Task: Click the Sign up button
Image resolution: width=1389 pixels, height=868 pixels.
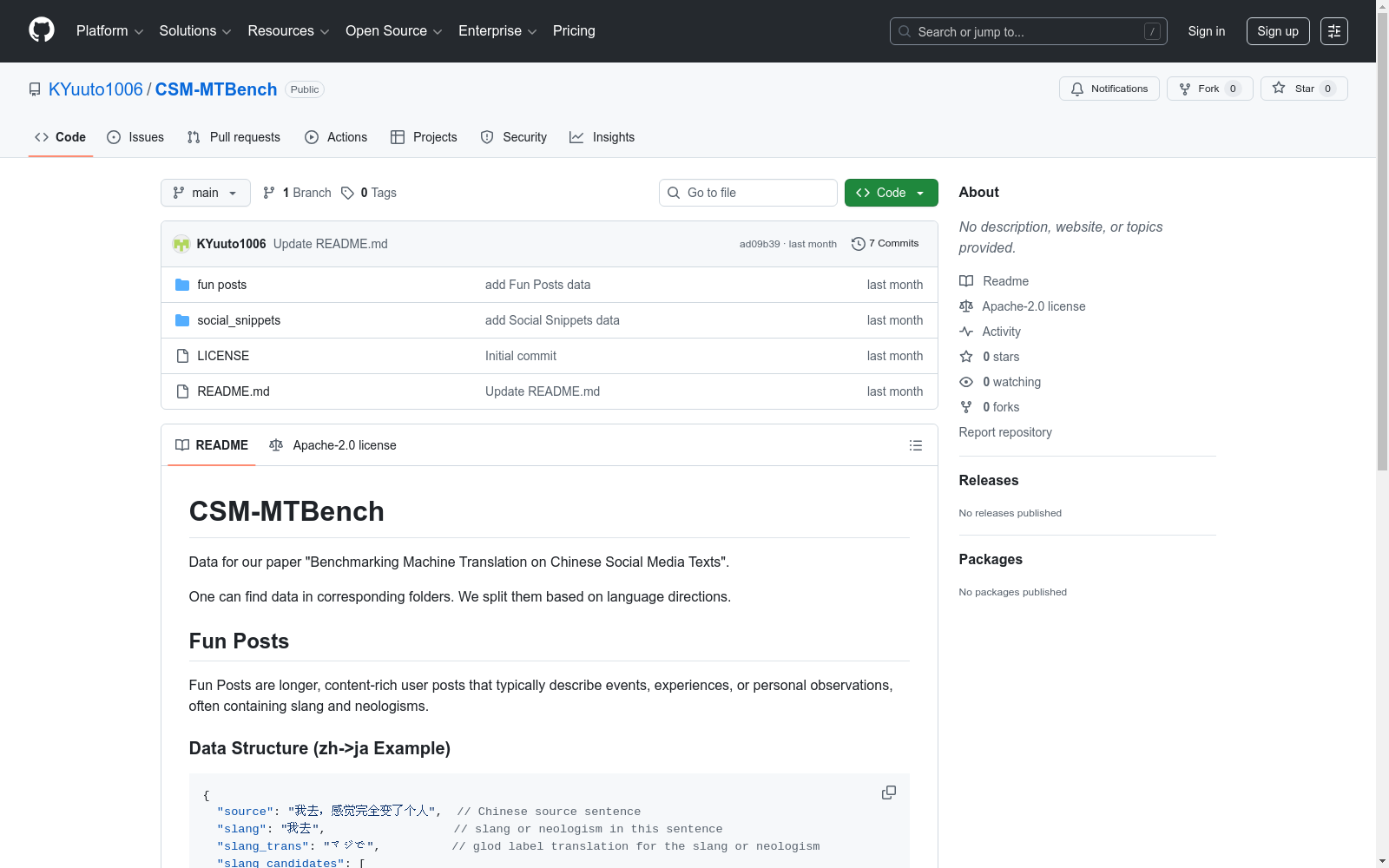Action: coord(1278,31)
